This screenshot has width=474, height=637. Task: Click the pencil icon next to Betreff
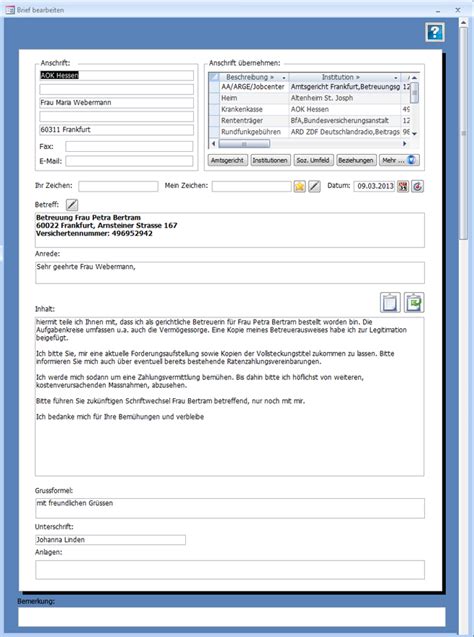coord(72,205)
